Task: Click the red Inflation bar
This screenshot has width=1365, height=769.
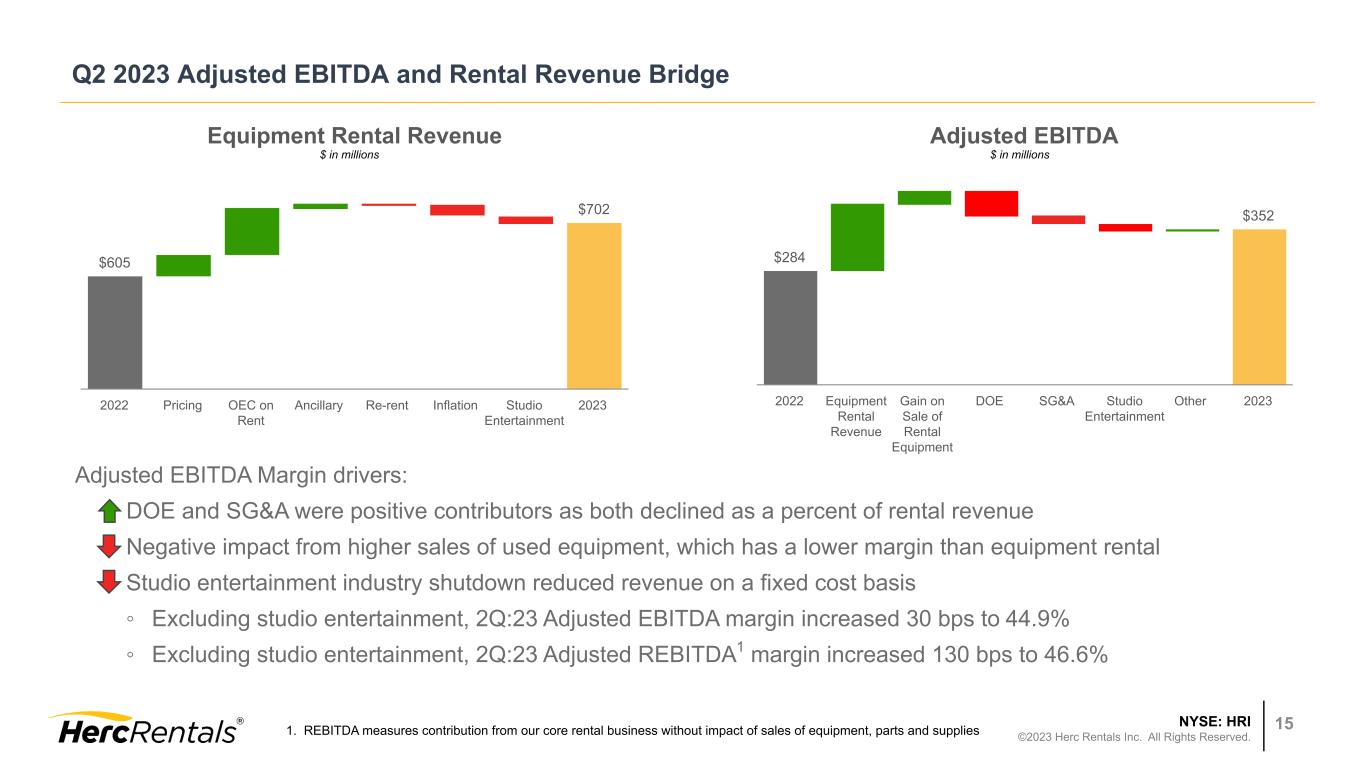Action: (x=457, y=210)
